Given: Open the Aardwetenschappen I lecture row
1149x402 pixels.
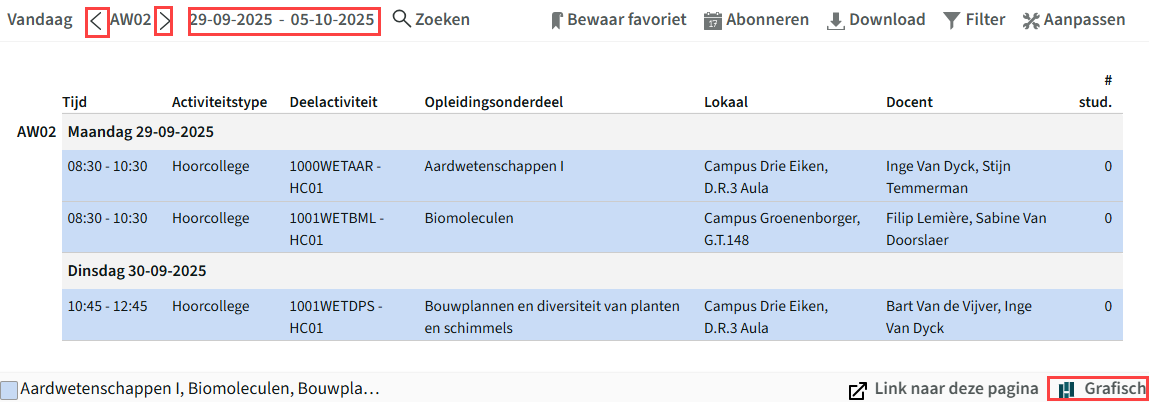Looking at the screenshot, I should (x=592, y=176).
